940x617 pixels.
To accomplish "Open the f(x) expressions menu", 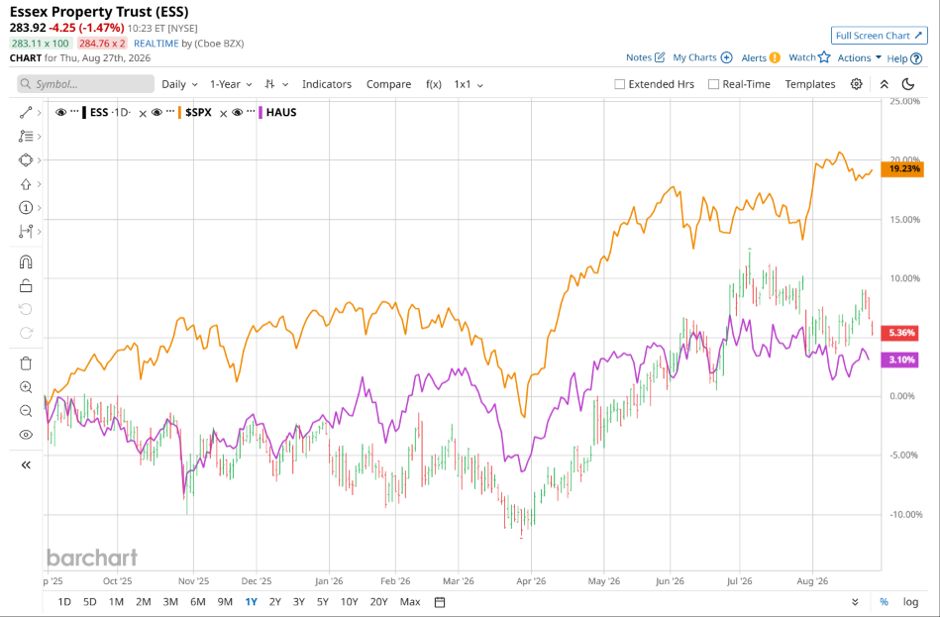I will 433,85.
